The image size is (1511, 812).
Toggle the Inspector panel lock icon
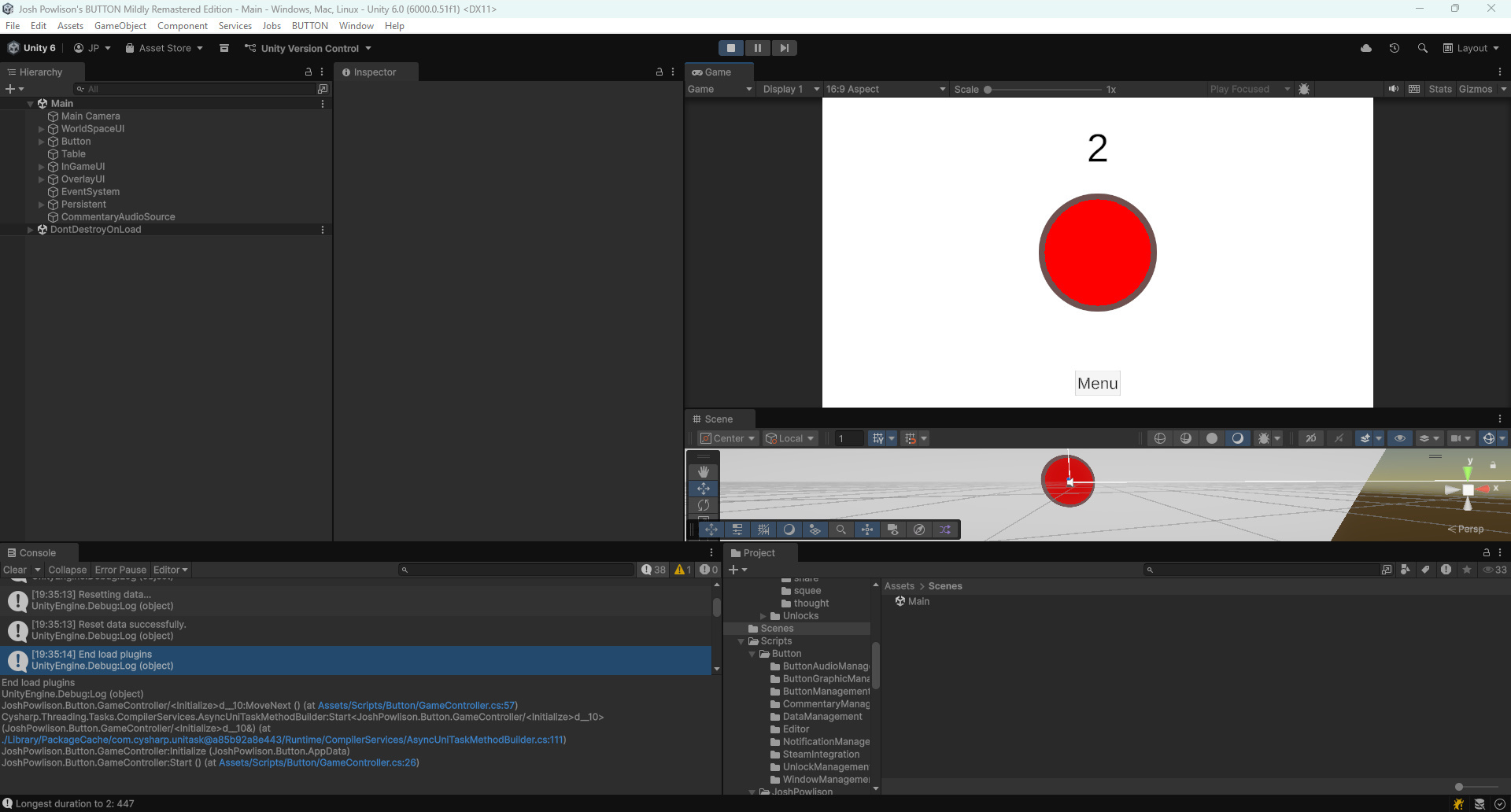[x=659, y=72]
